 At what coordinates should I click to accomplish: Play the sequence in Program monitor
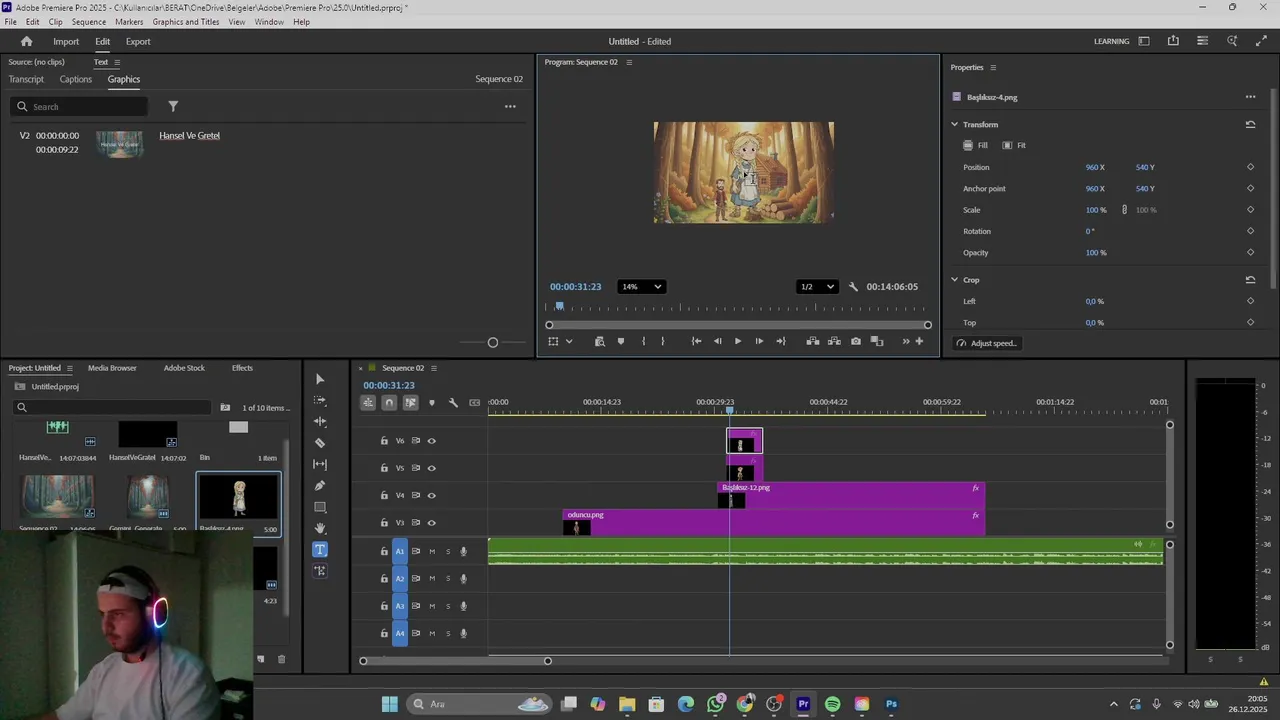pyautogui.click(x=738, y=341)
